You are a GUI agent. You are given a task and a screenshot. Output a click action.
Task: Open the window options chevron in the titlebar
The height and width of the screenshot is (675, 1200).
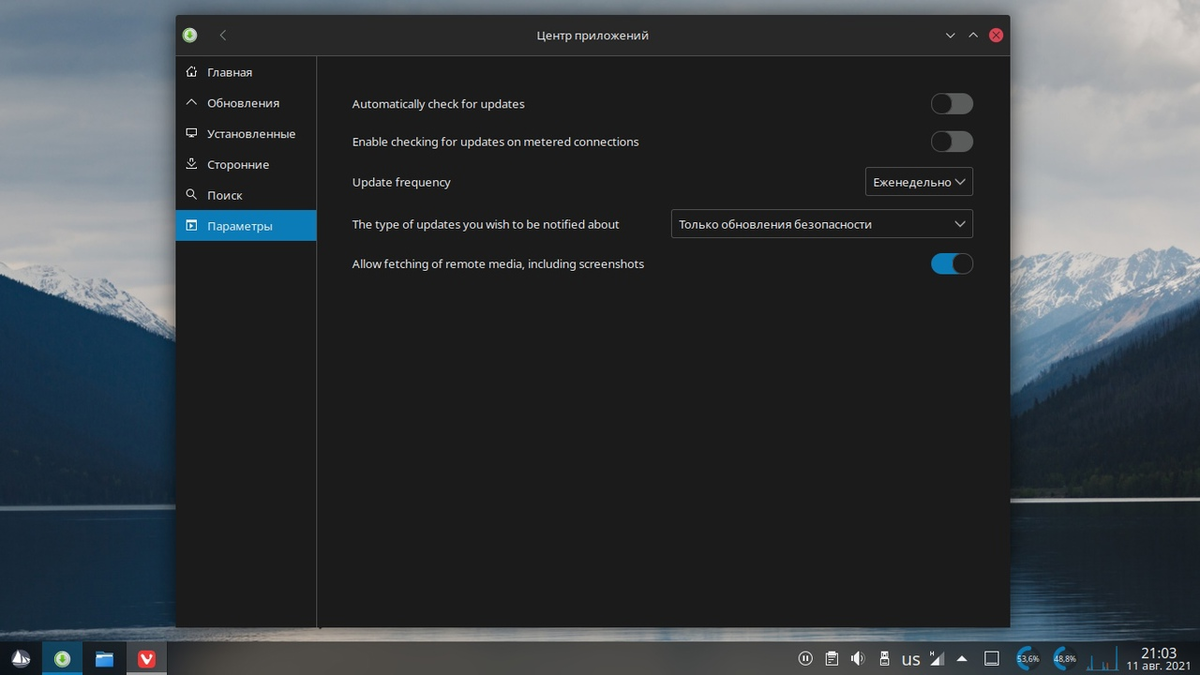tap(949, 34)
